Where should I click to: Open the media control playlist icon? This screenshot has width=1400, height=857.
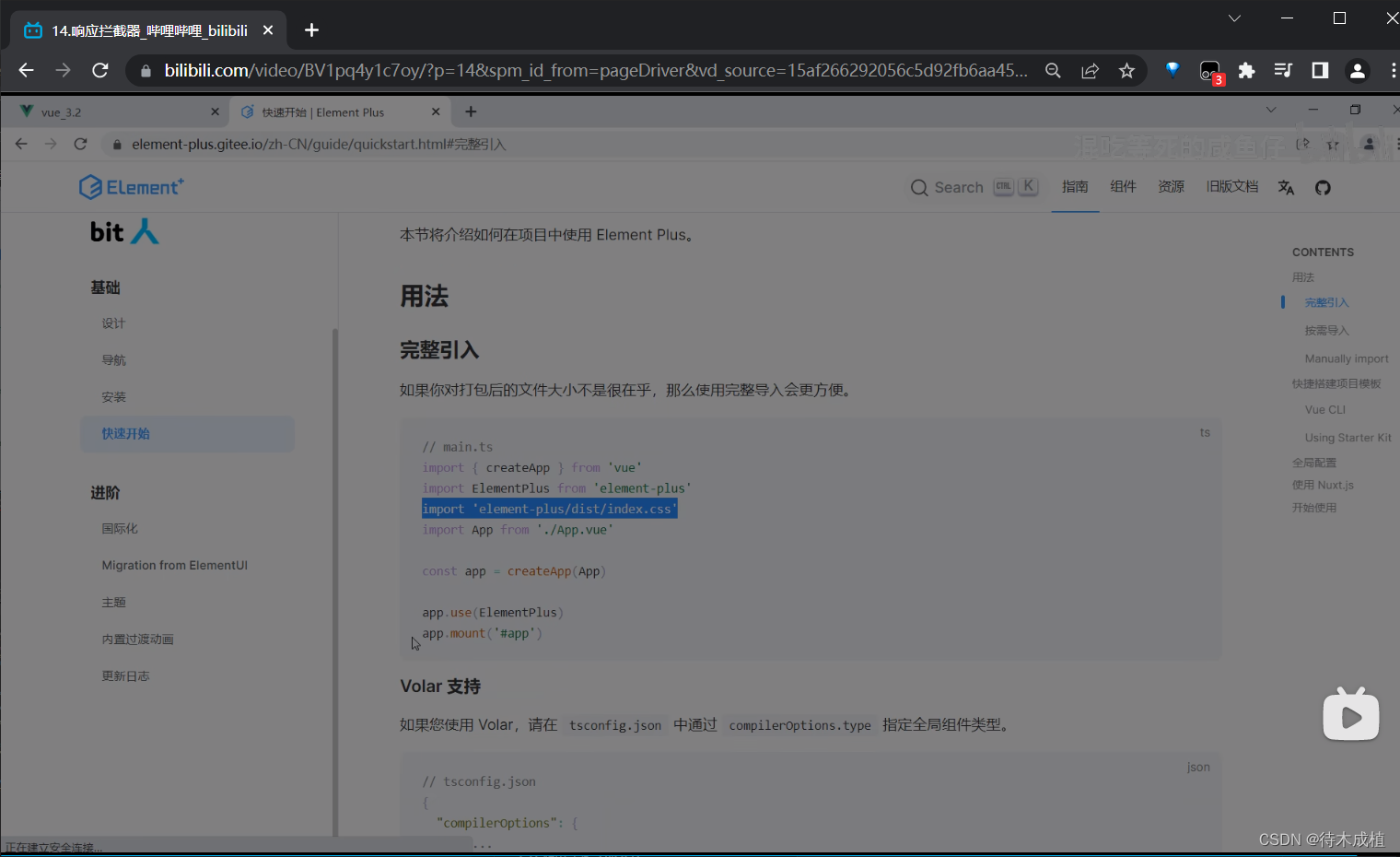1283,71
